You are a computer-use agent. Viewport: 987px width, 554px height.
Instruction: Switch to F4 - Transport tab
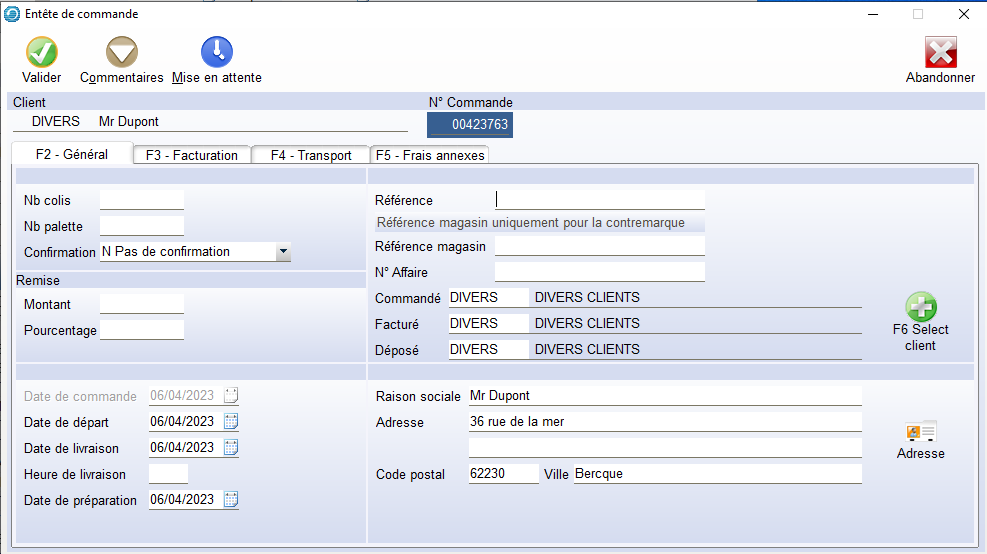click(311, 155)
